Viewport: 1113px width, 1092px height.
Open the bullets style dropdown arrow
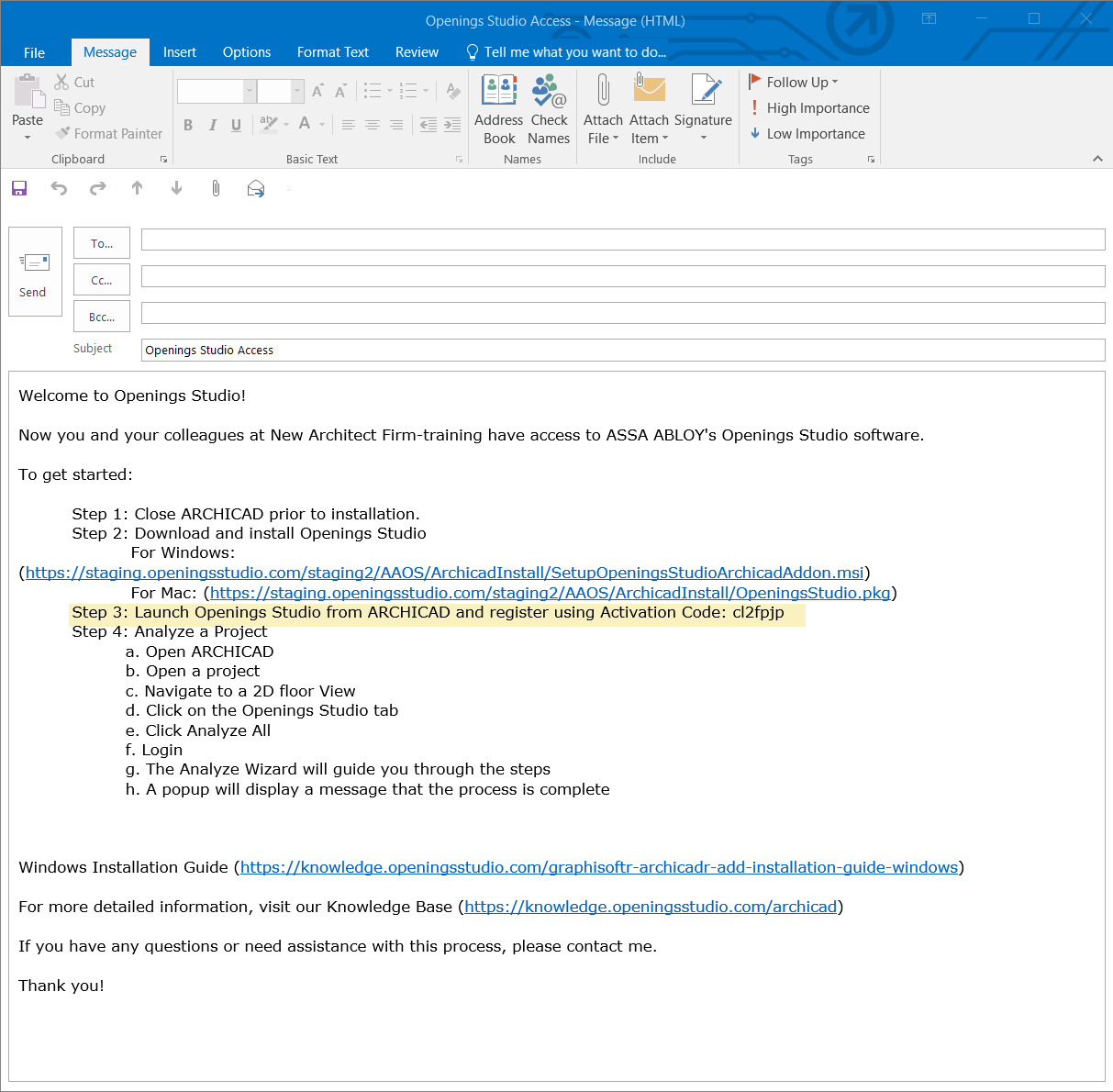coord(390,91)
